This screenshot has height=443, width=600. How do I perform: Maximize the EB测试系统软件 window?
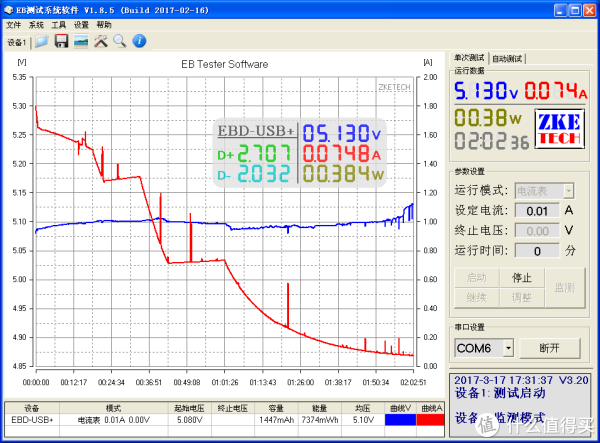(x=575, y=10)
